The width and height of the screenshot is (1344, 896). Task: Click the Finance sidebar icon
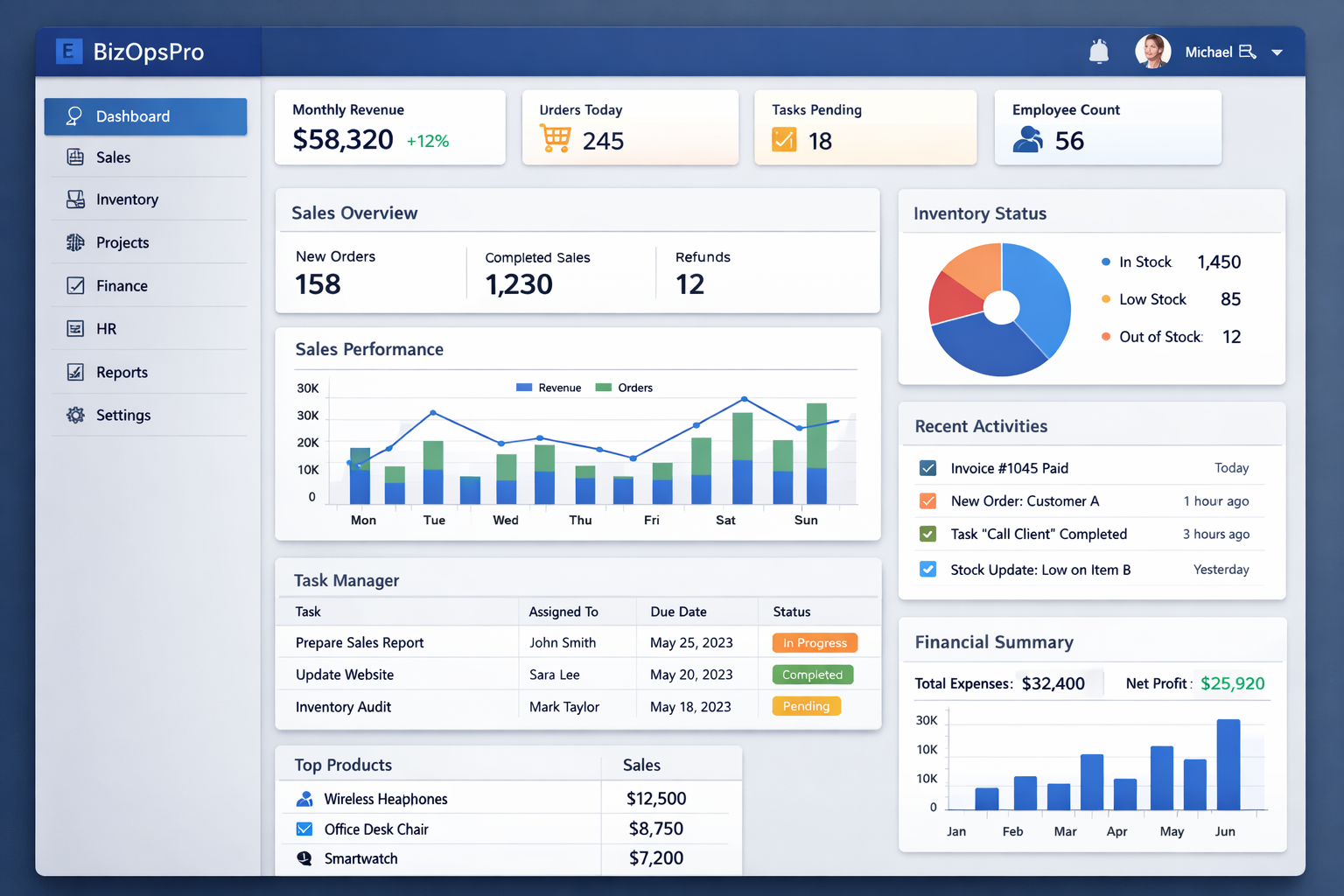coord(74,285)
